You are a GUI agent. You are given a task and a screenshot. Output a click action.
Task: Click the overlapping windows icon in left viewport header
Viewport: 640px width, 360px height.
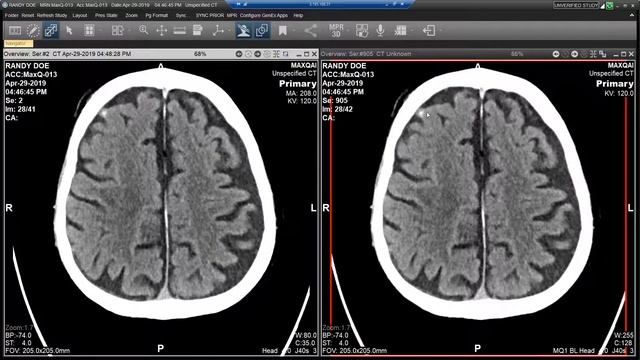(286, 54)
